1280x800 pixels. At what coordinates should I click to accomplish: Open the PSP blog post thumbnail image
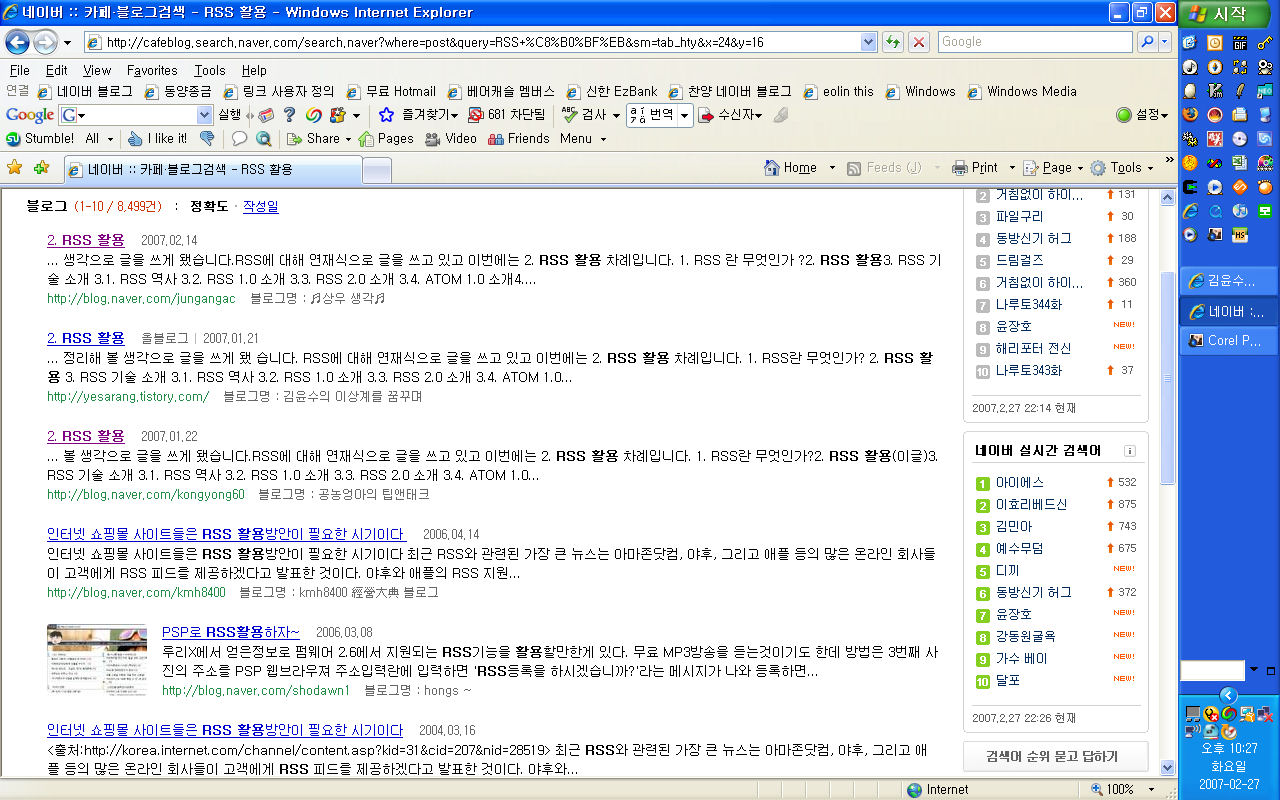pos(97,659)
